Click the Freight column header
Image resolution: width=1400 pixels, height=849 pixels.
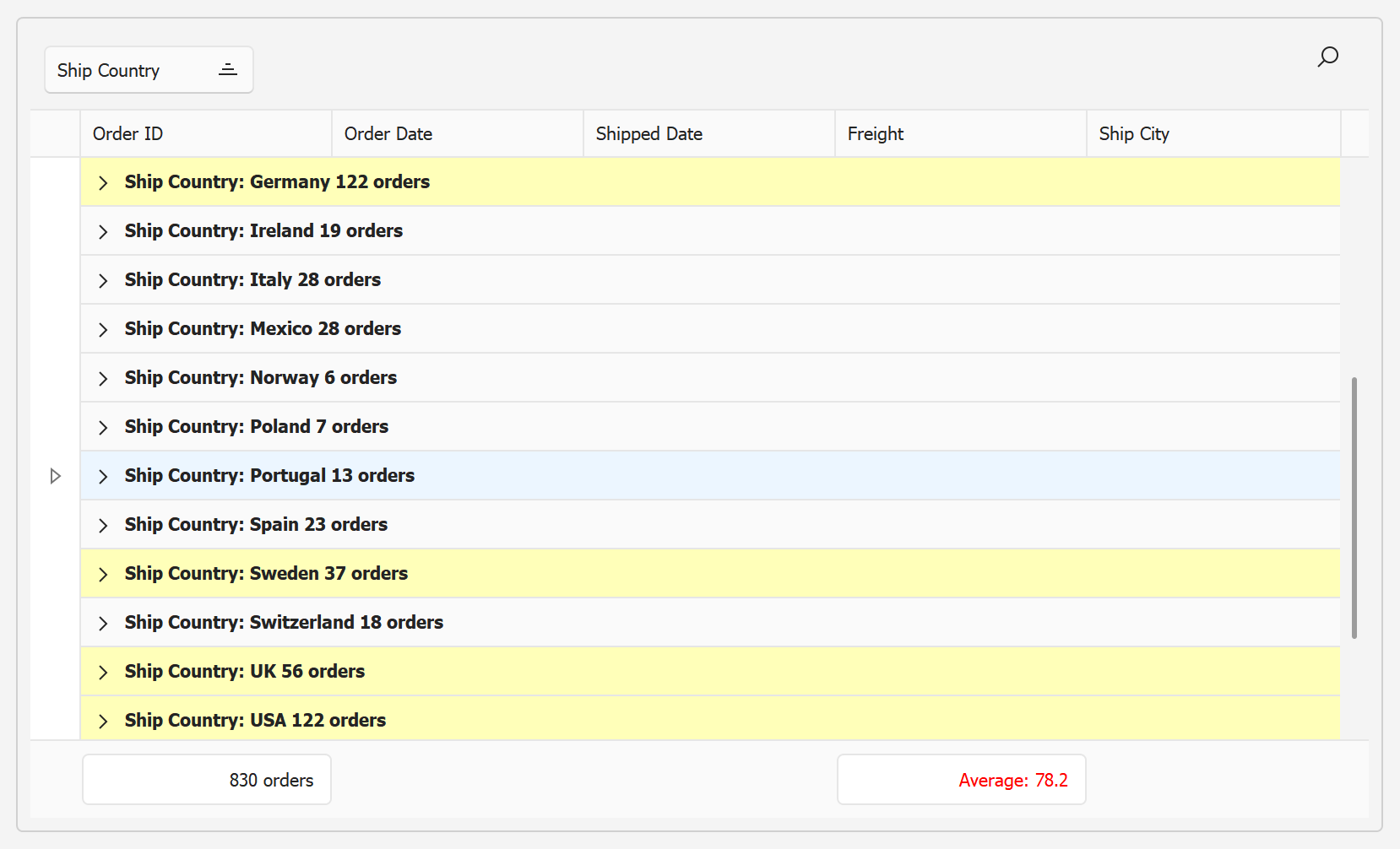960,134
